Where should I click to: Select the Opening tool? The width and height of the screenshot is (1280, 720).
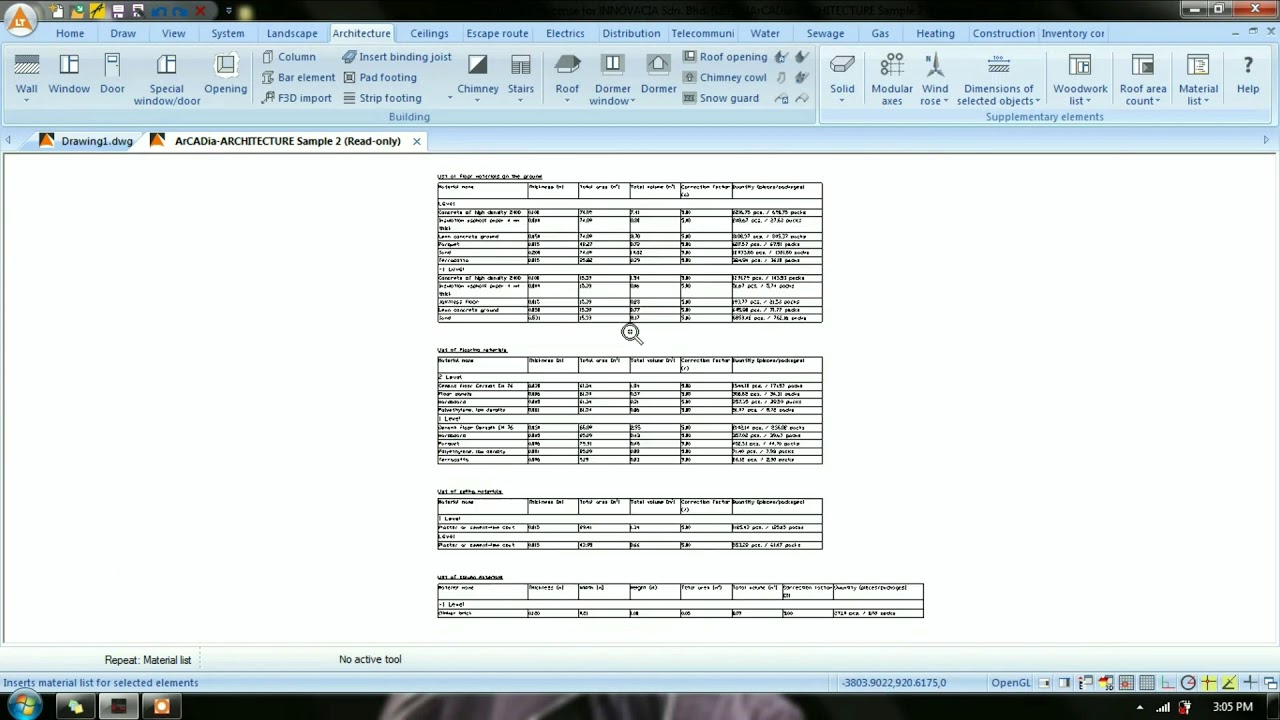click(226, 76)
